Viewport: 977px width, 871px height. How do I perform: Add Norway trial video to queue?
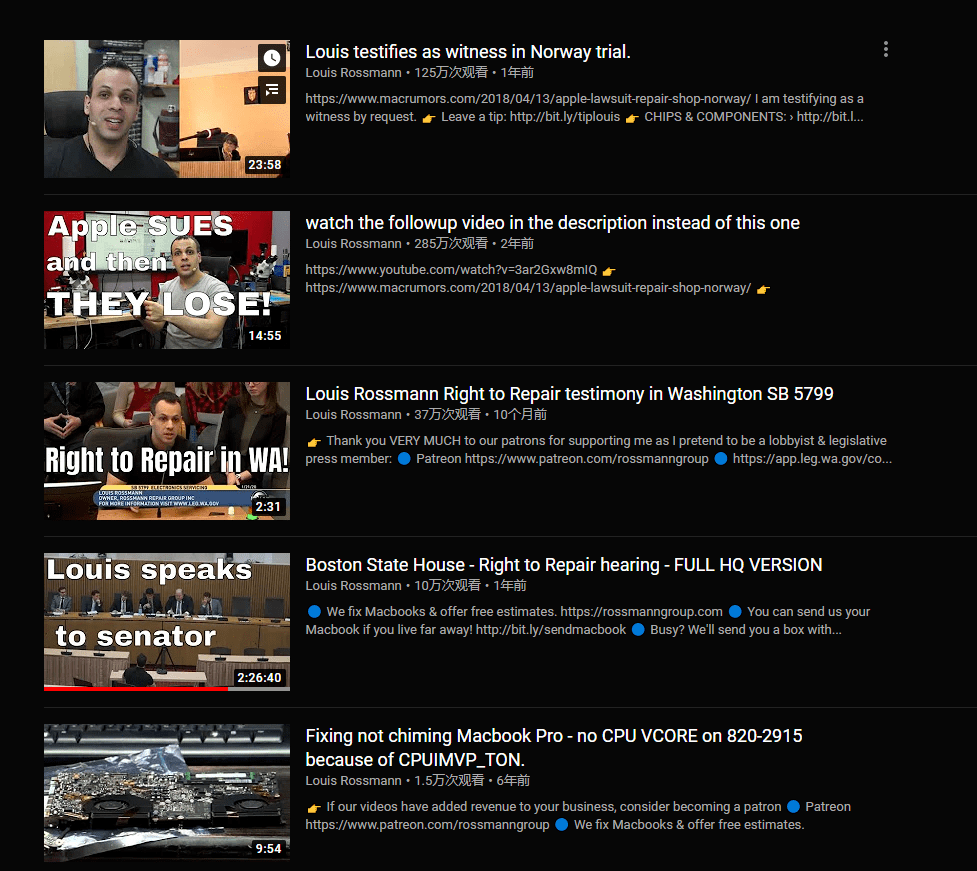[272, 90]
